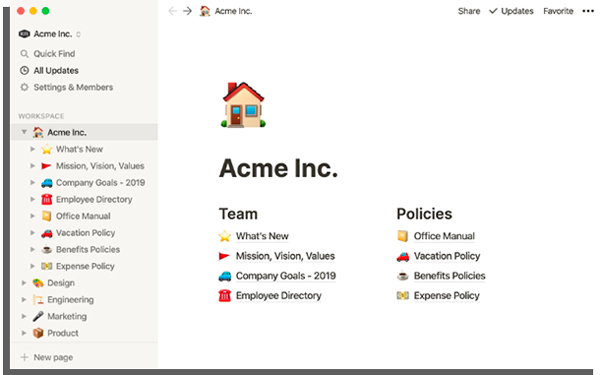Click the green macOS fullscreen button

[x=46, y=11]
